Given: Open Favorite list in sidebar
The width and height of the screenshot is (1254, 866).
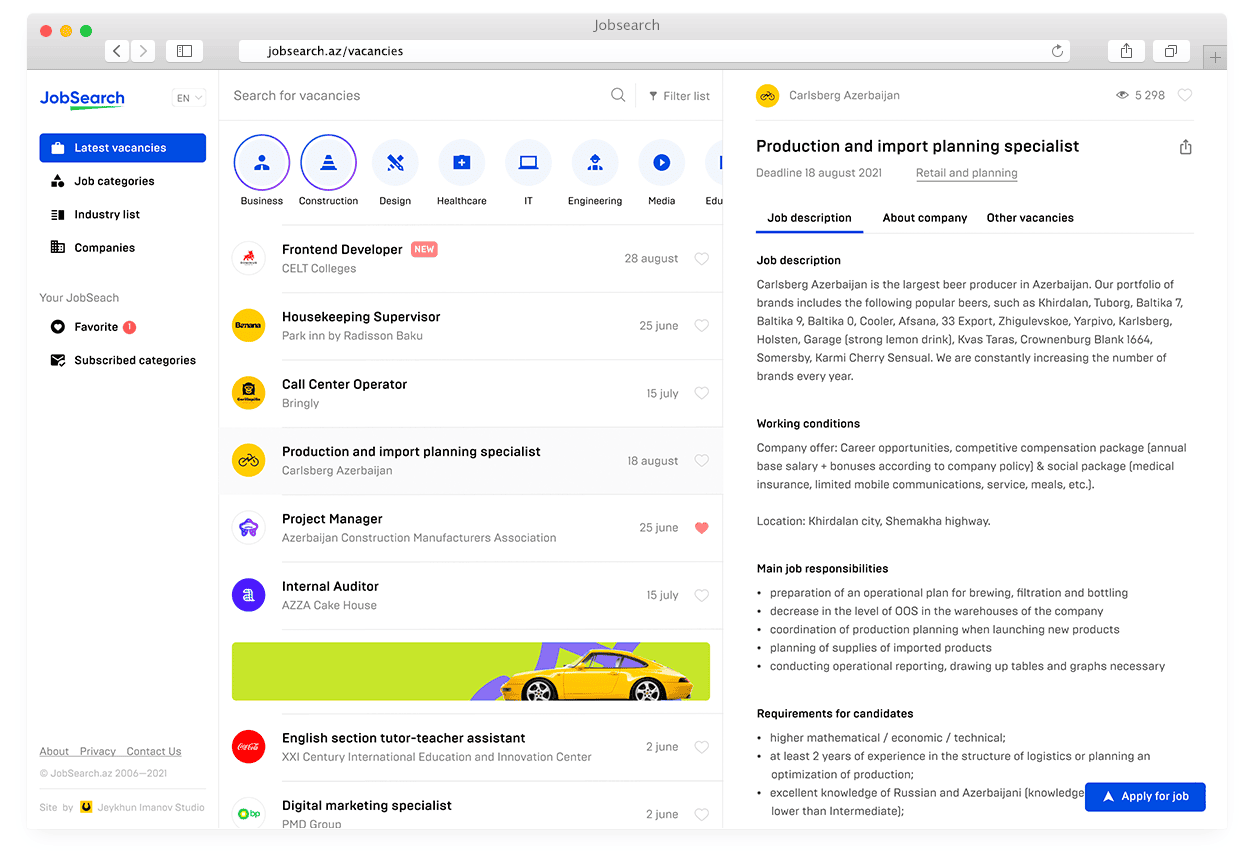Looking at the screenshot, I should (x=93, y=327).
